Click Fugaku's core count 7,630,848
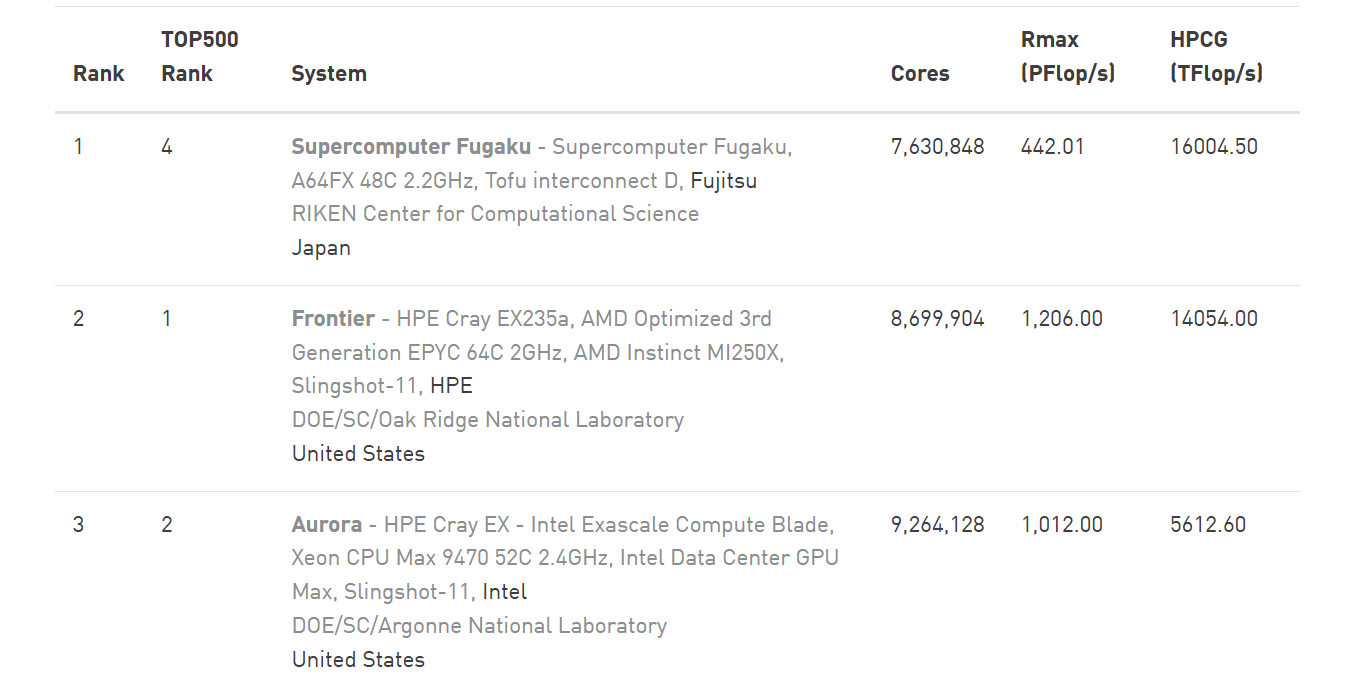The width and height of the screenshot is (1369, 694). [937, 147]
